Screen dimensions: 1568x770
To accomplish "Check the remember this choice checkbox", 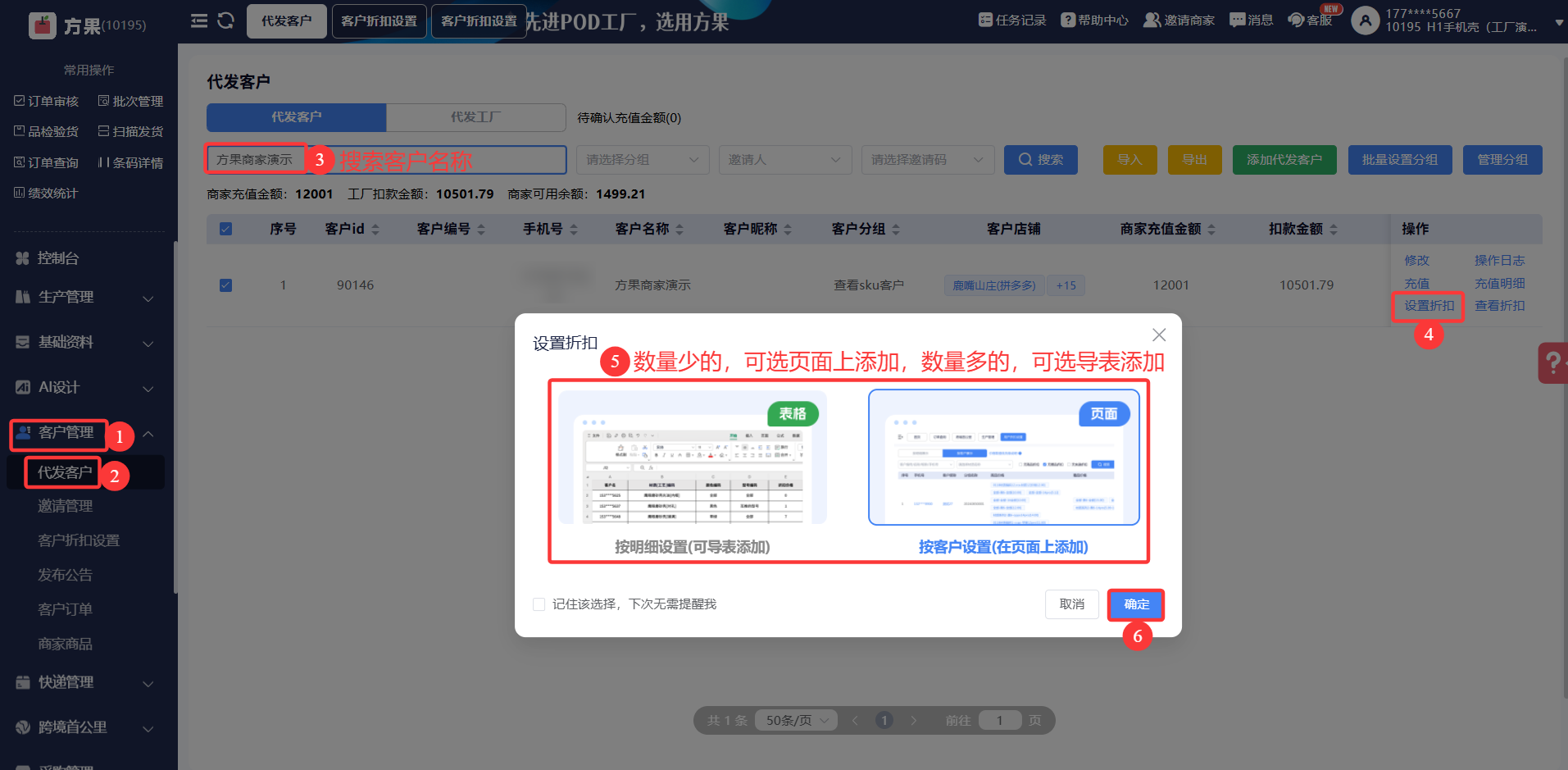I will pyautogui.click(x=539, y=604).
